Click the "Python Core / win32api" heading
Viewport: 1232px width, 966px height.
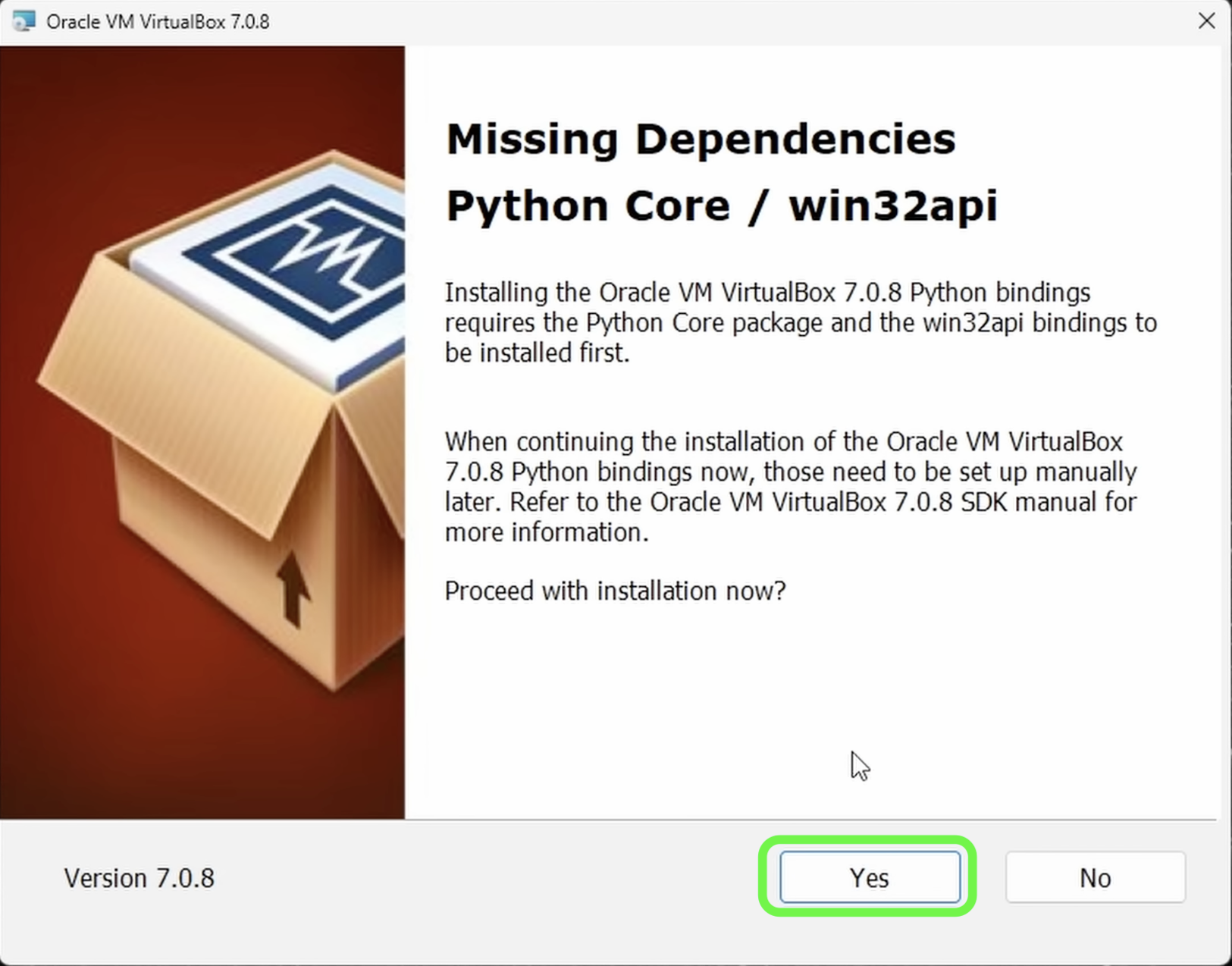click(x=721, y=205)
